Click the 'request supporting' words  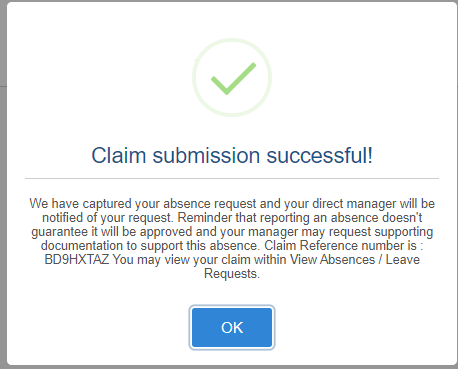tap(381, 231)
